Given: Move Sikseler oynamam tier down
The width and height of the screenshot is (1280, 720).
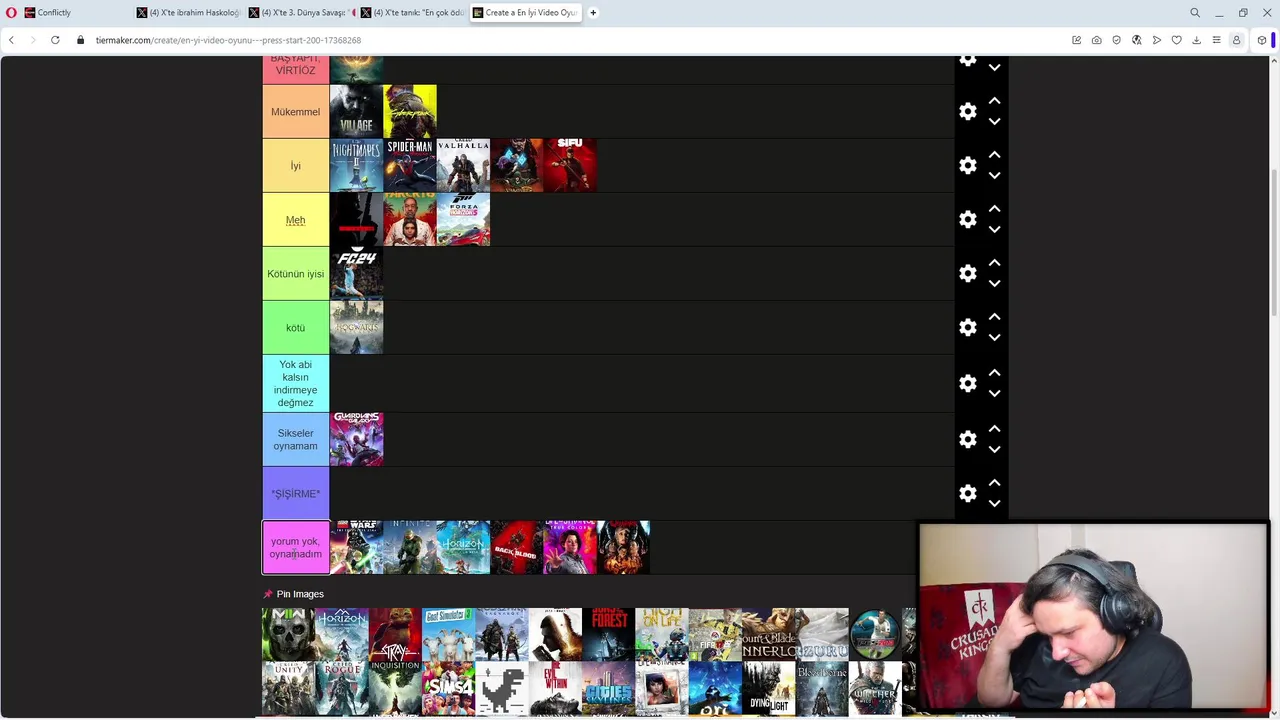Looking at the screenshot, I should 994,450.
